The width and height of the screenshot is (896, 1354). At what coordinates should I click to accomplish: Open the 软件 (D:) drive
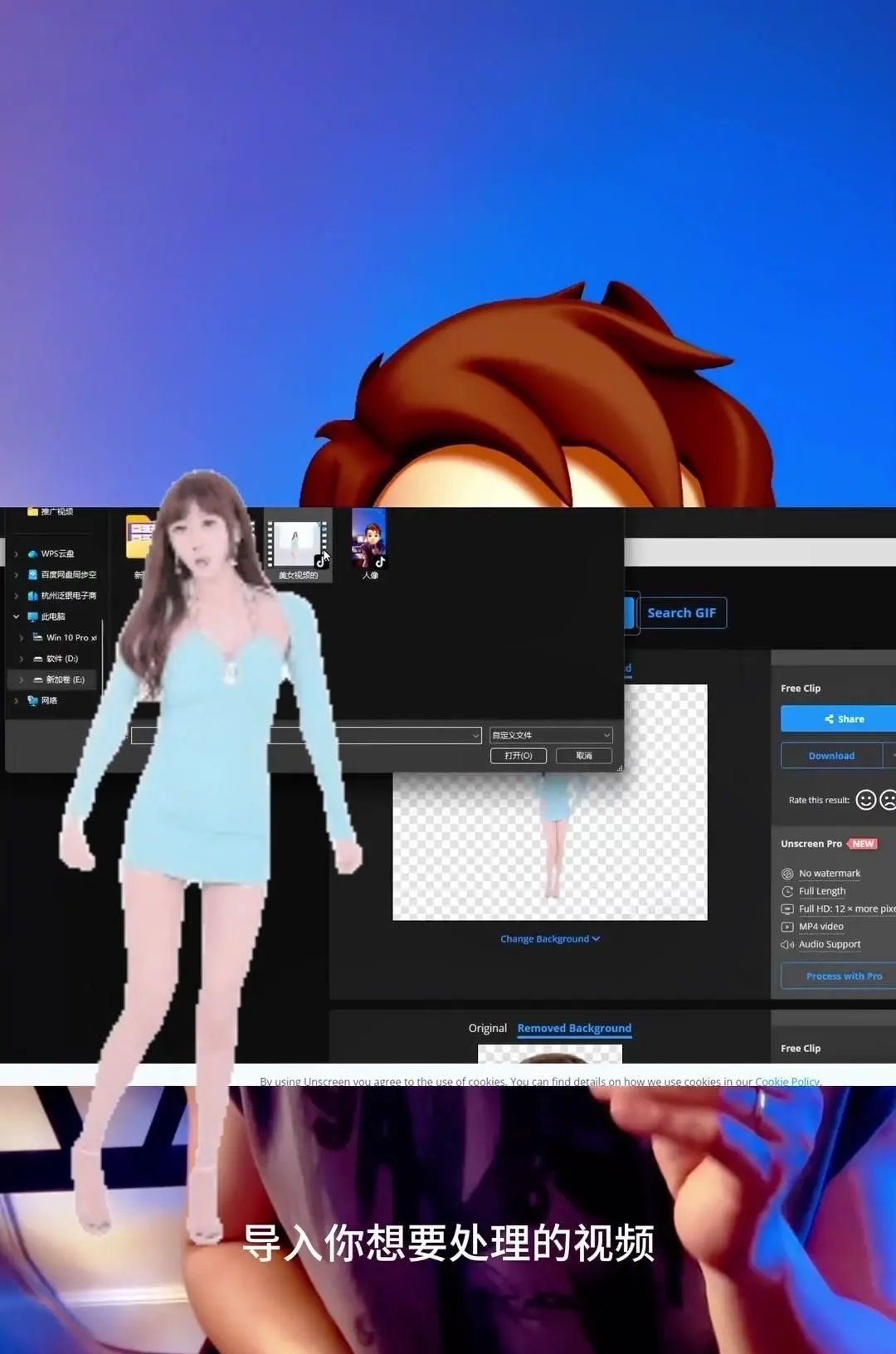pyautogui.click(x=61, y=659)
